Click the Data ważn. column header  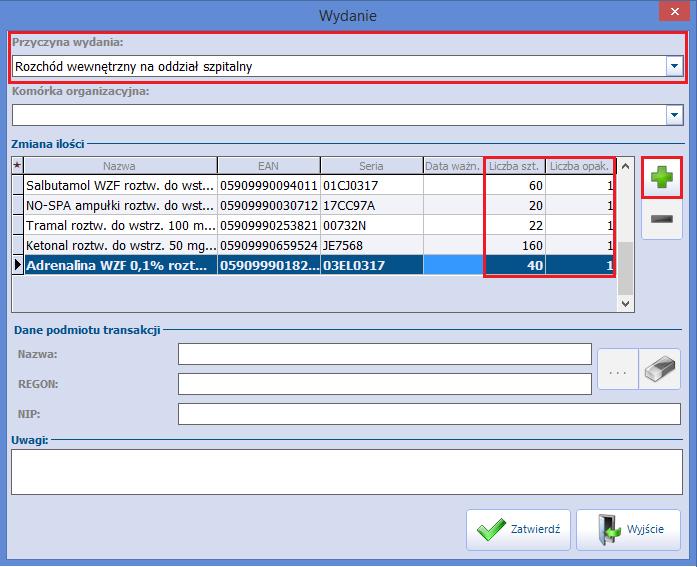pyautogui.click(x=453, y=166)
